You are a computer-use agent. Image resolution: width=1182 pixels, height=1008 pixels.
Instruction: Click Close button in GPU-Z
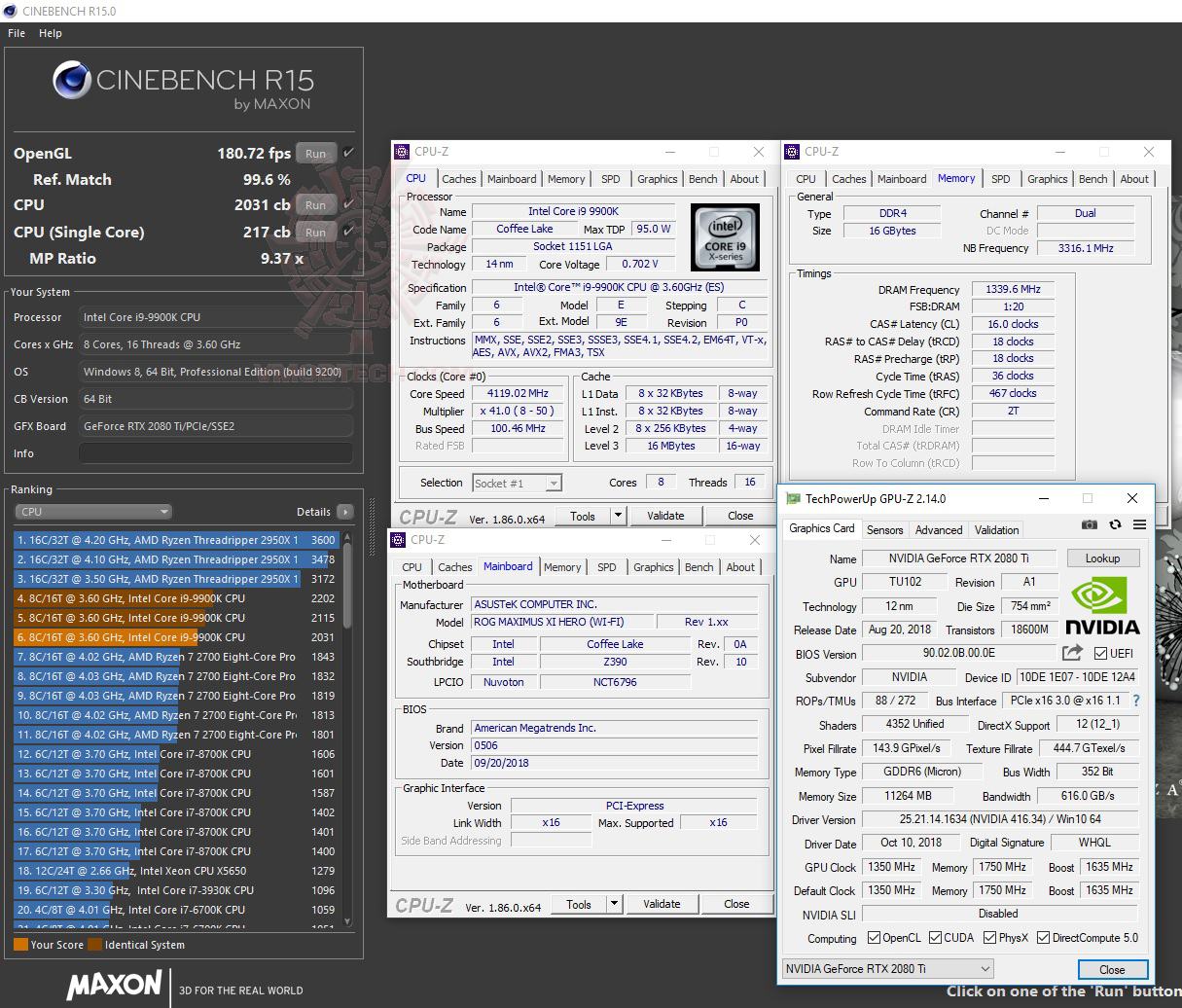[x=1112, y=969]
